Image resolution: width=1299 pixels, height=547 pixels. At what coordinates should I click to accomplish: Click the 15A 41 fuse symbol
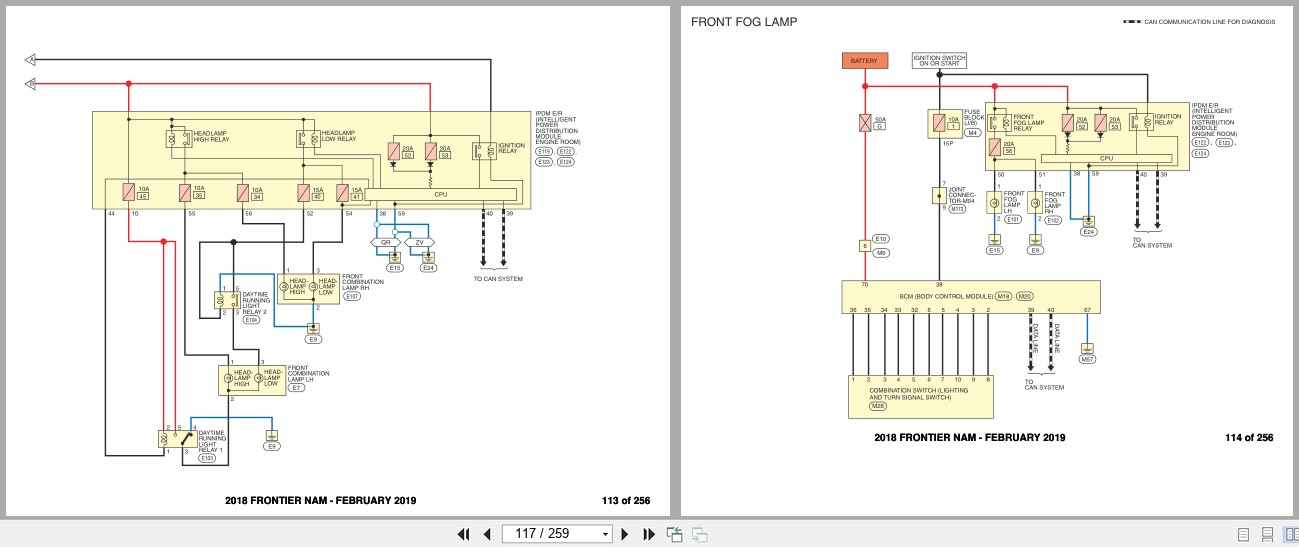[x=343, y=192]
